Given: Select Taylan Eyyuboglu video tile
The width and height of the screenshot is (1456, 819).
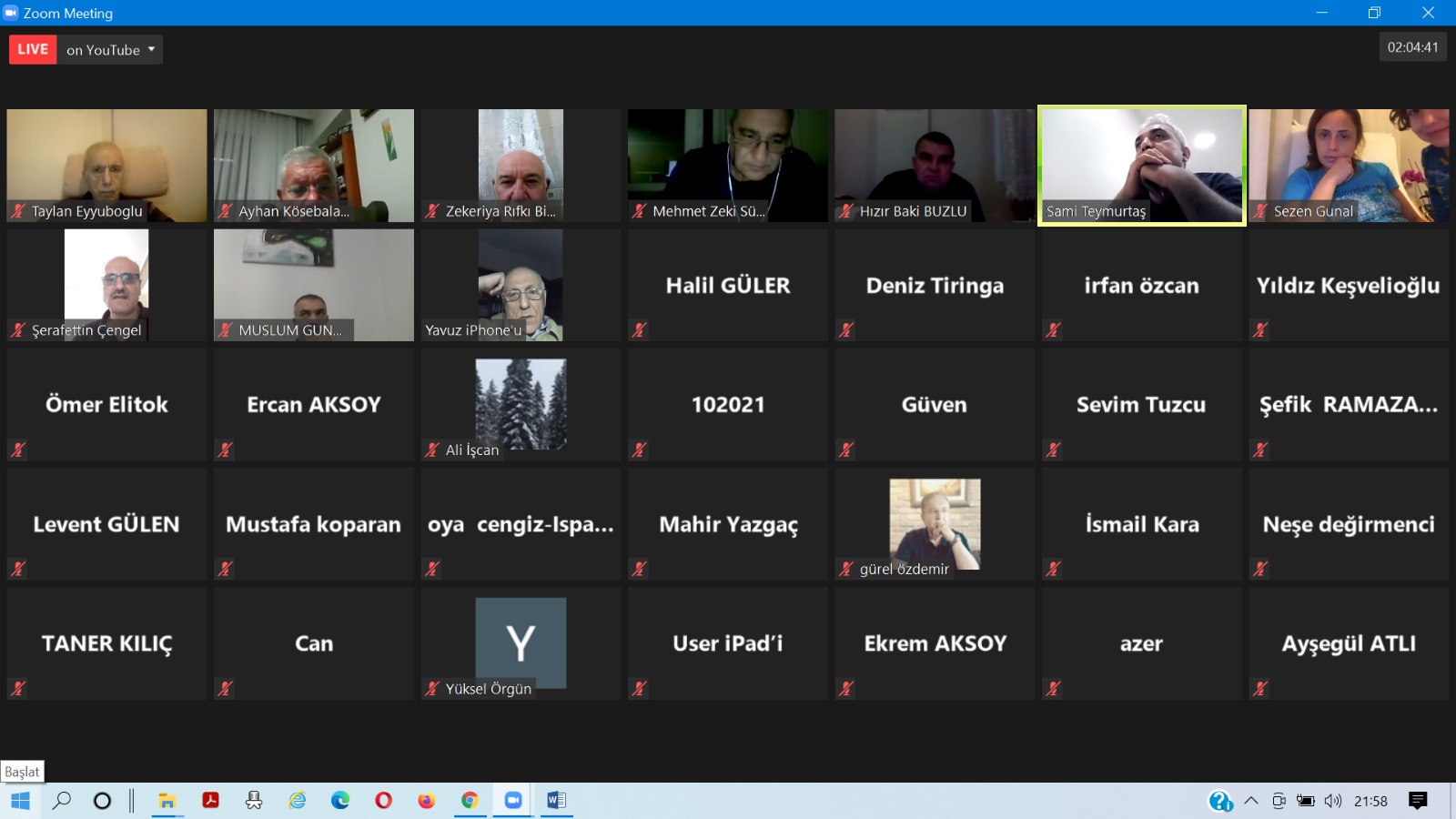Looking at the screenshot, I should click(106, 166).
